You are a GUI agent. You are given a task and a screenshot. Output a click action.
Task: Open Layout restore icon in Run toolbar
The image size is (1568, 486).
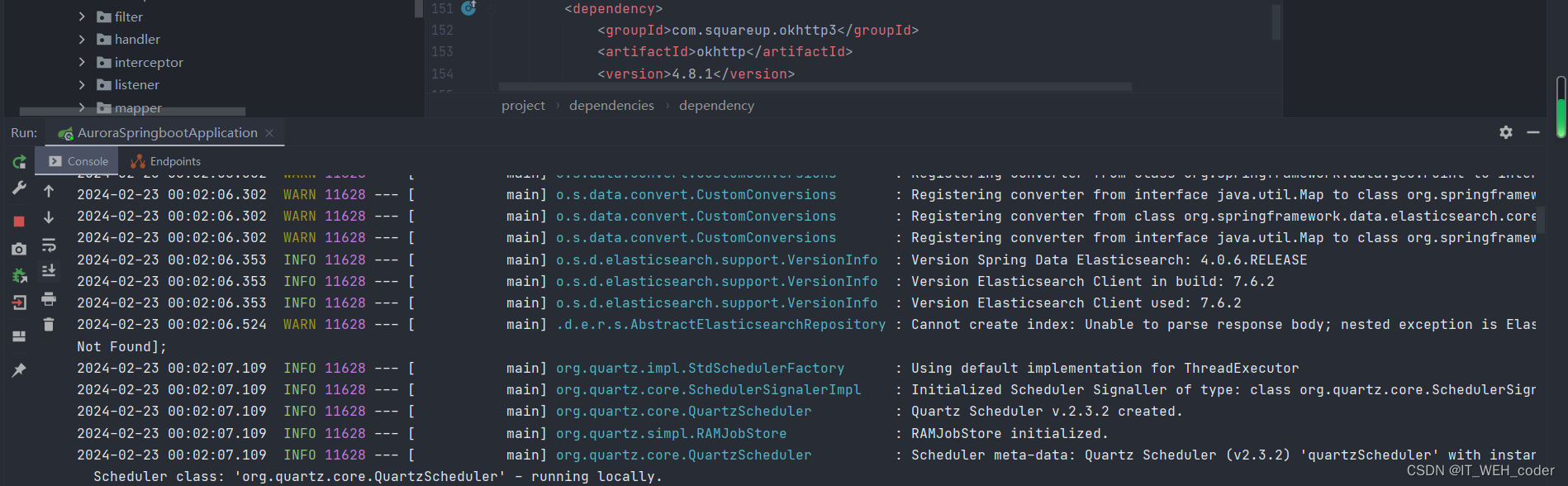[x=19, y=336]
